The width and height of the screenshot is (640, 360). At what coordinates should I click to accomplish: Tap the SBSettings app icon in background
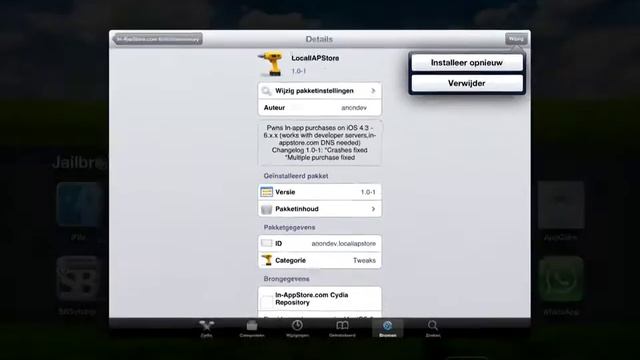tap(78, 278)
